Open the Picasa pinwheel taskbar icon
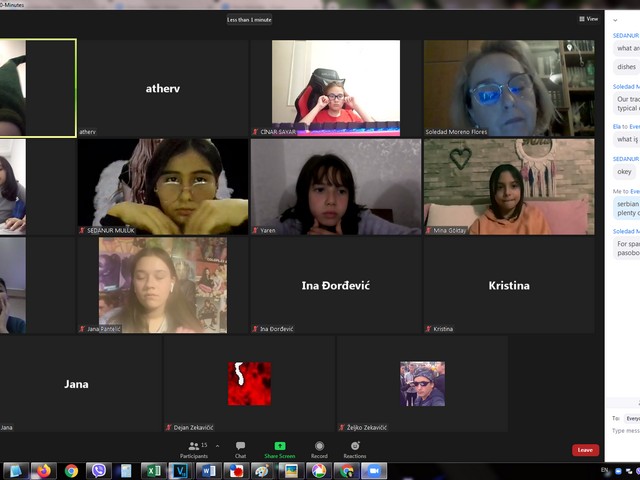 pos(318,471)
